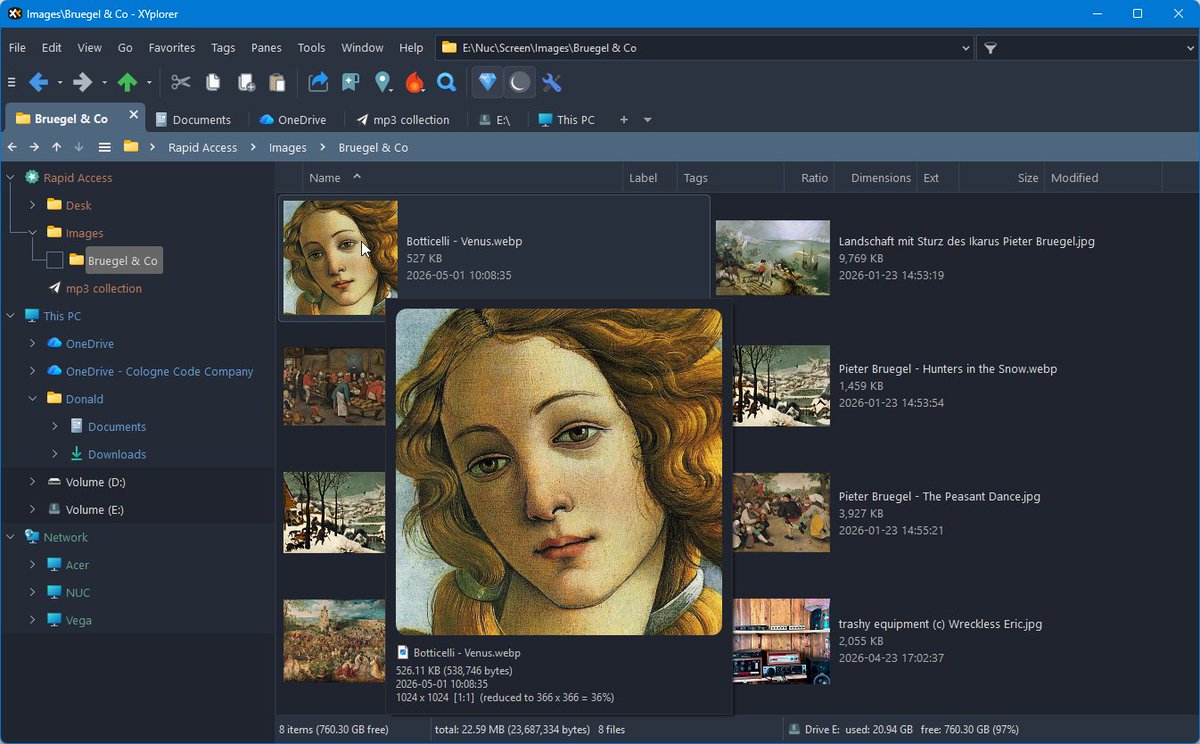This screenshot has height=744, width=1200.
Task: Click the filter funnel icon in the top-right box
Action: click(x=990, y=48)
